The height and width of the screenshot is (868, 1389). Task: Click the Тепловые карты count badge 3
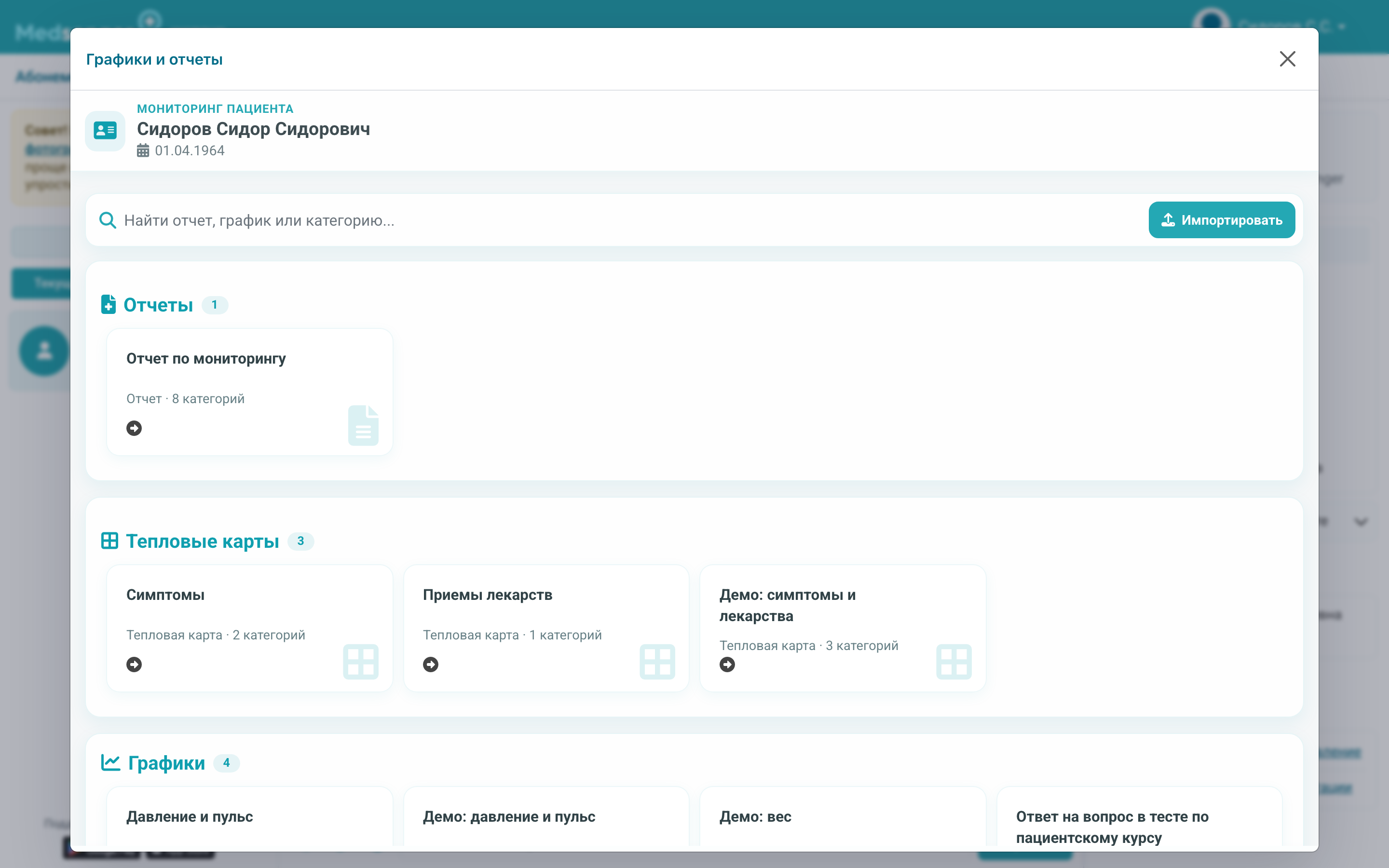pyautogui.click(x=301, y=541)
